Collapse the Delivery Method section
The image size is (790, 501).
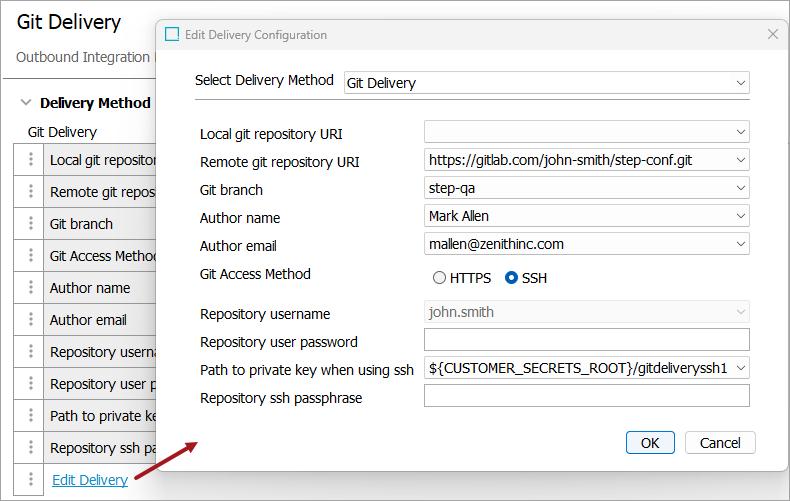(x=25, y=103)
